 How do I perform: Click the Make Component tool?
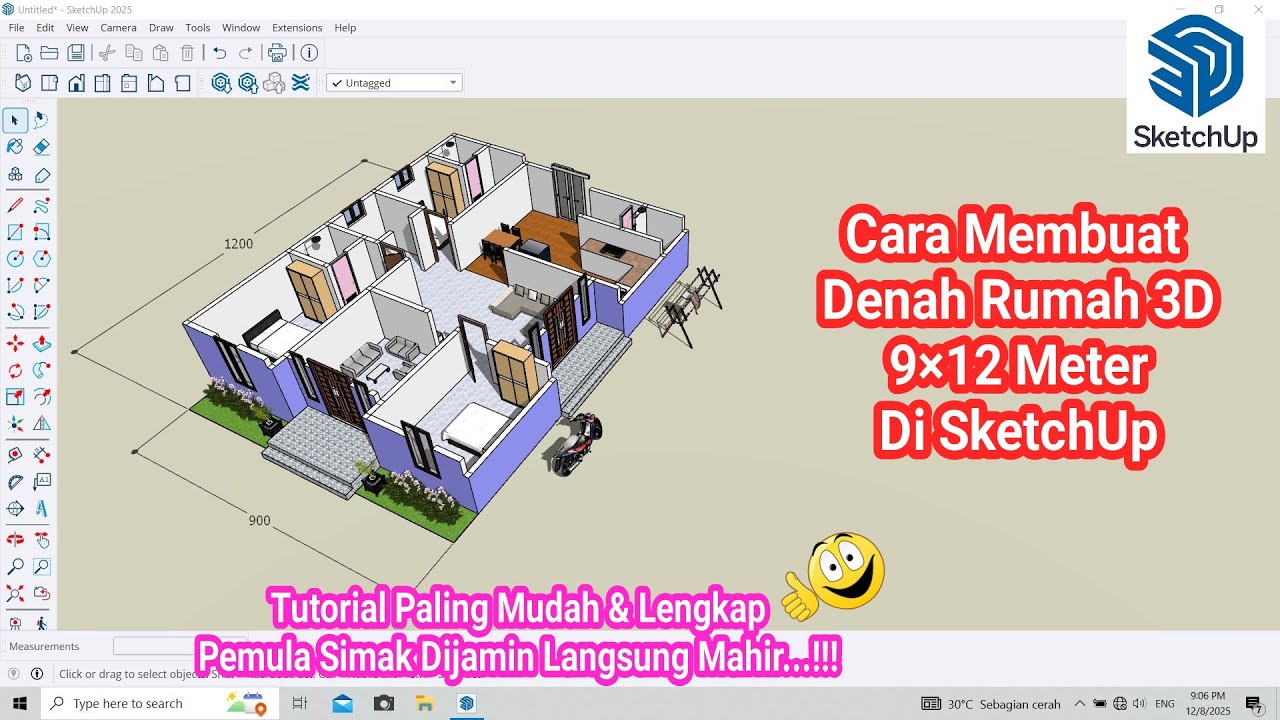coord(15,175)
